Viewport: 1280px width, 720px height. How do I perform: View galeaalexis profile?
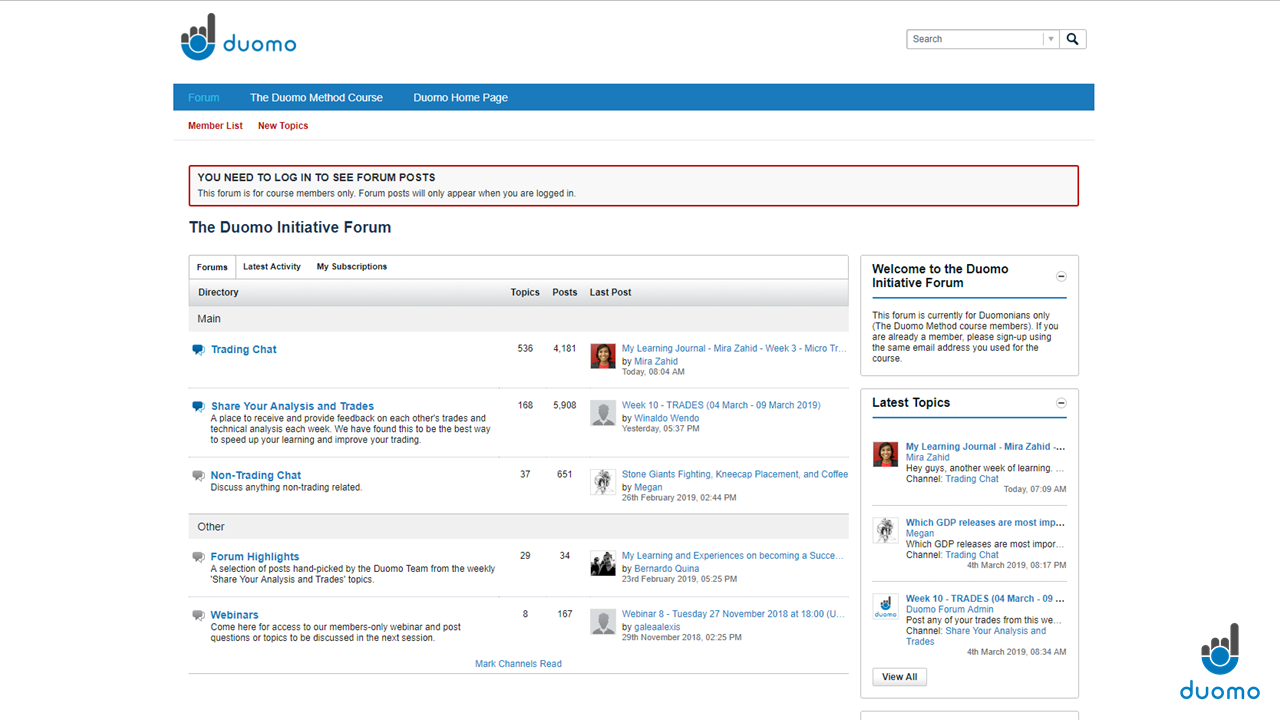(x=657, y=627)
